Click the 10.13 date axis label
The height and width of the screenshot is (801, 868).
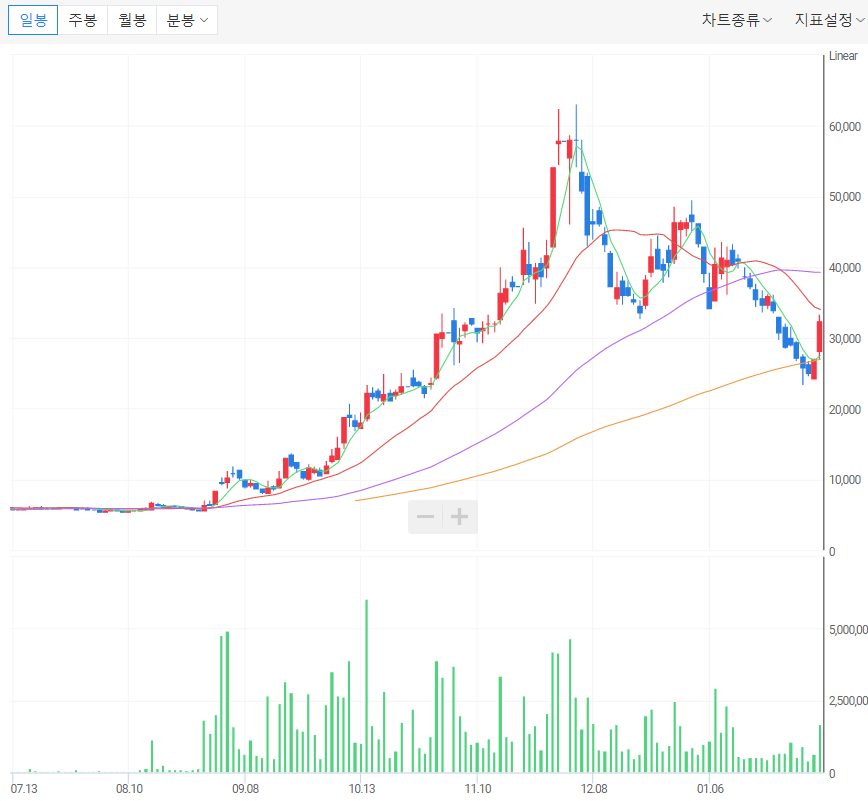[x=361, y=789]
